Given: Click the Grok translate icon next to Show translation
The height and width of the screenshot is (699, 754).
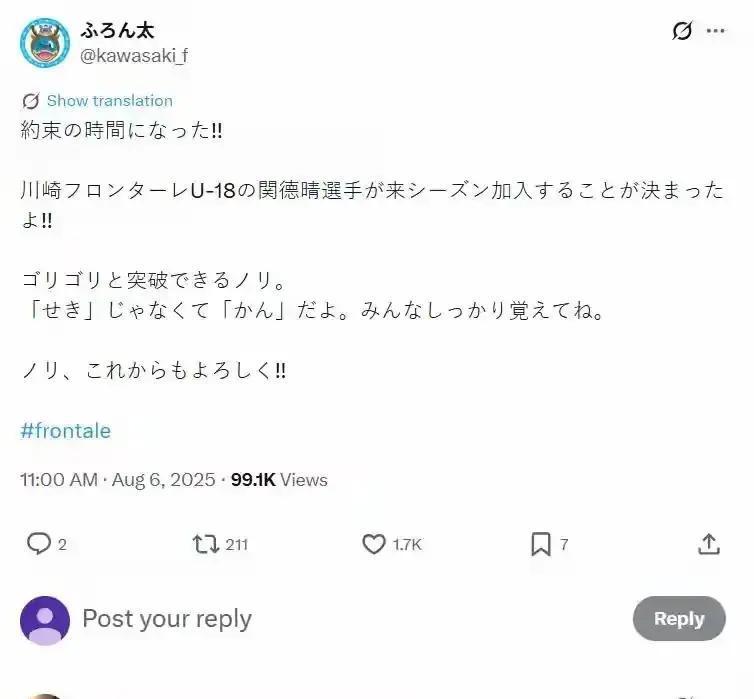Looking at the screenshot, I should [x=30, y=101].
